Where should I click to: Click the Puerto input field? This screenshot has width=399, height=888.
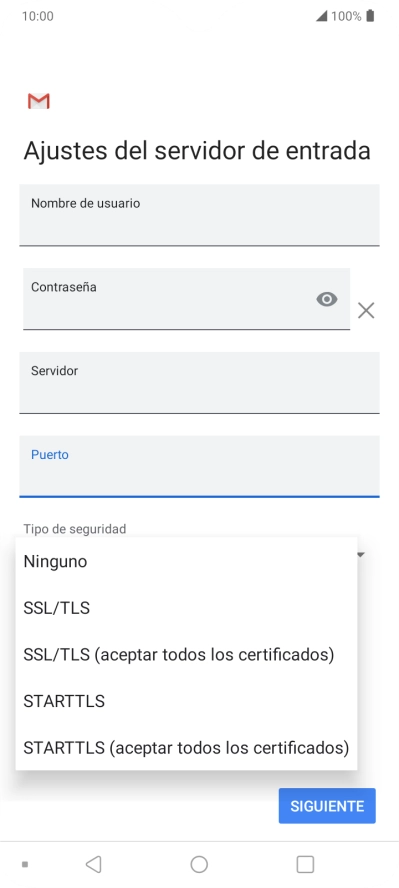(199, 467)
